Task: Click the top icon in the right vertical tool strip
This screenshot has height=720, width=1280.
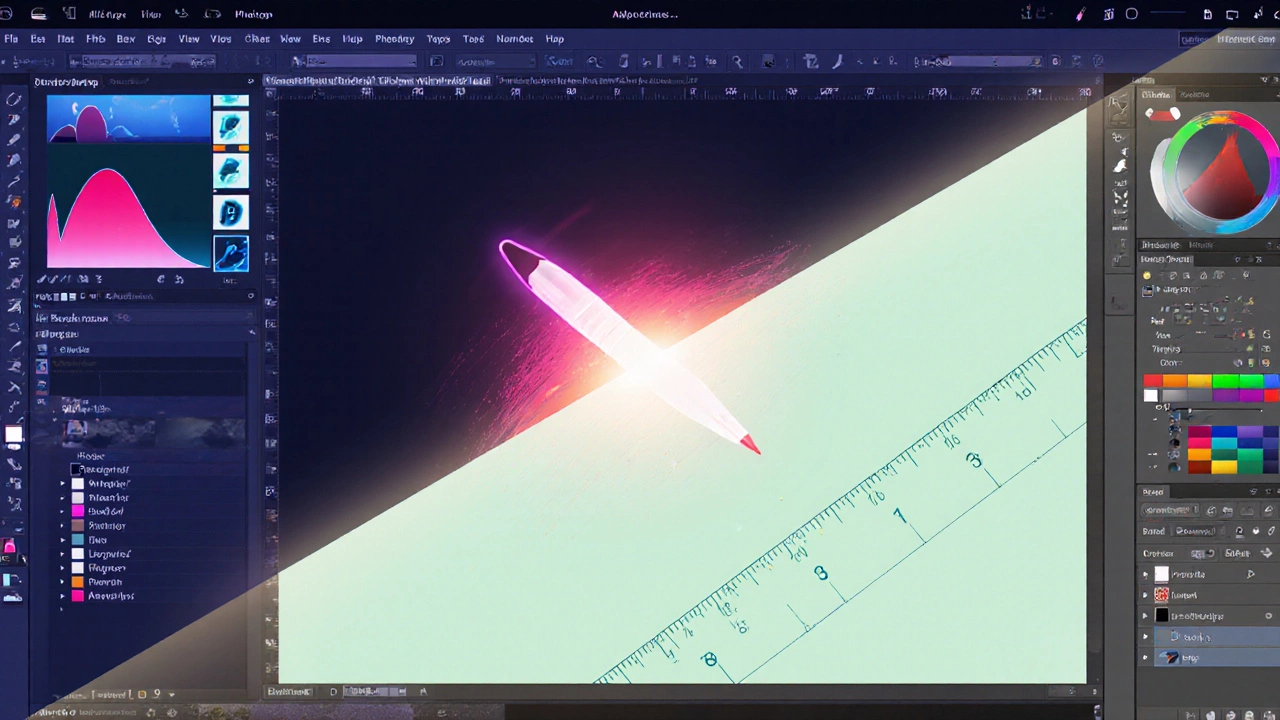Action: pos(1120,102)
